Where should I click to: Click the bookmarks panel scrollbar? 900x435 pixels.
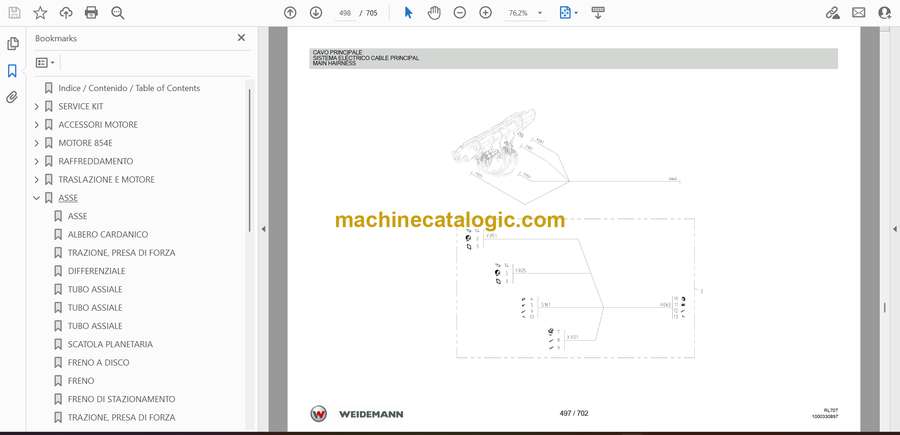pos(250,161)
